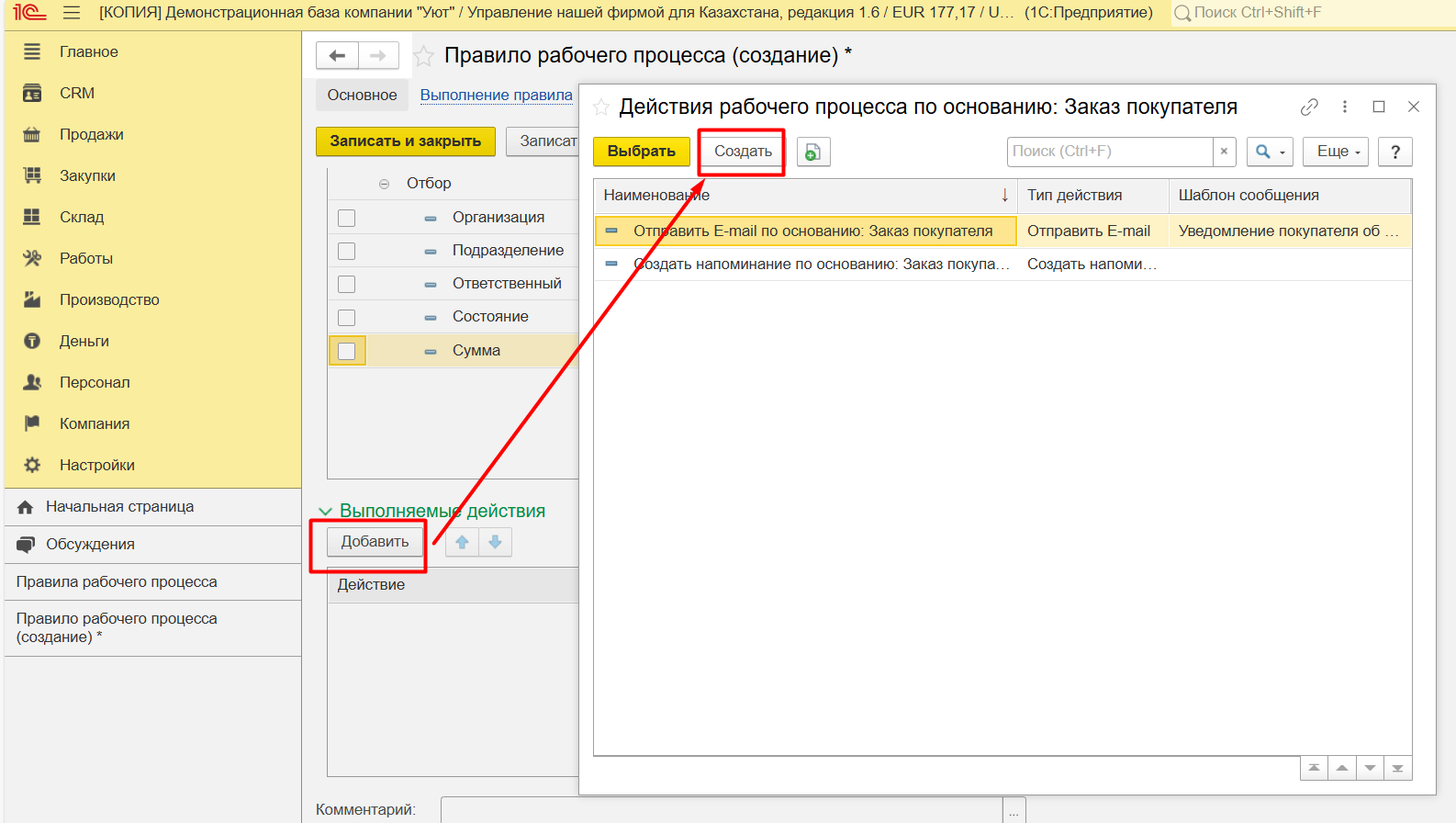The width and height of the screenshot is (1456, 823).
Task: Open the help question mark button
Action: 1394,152
